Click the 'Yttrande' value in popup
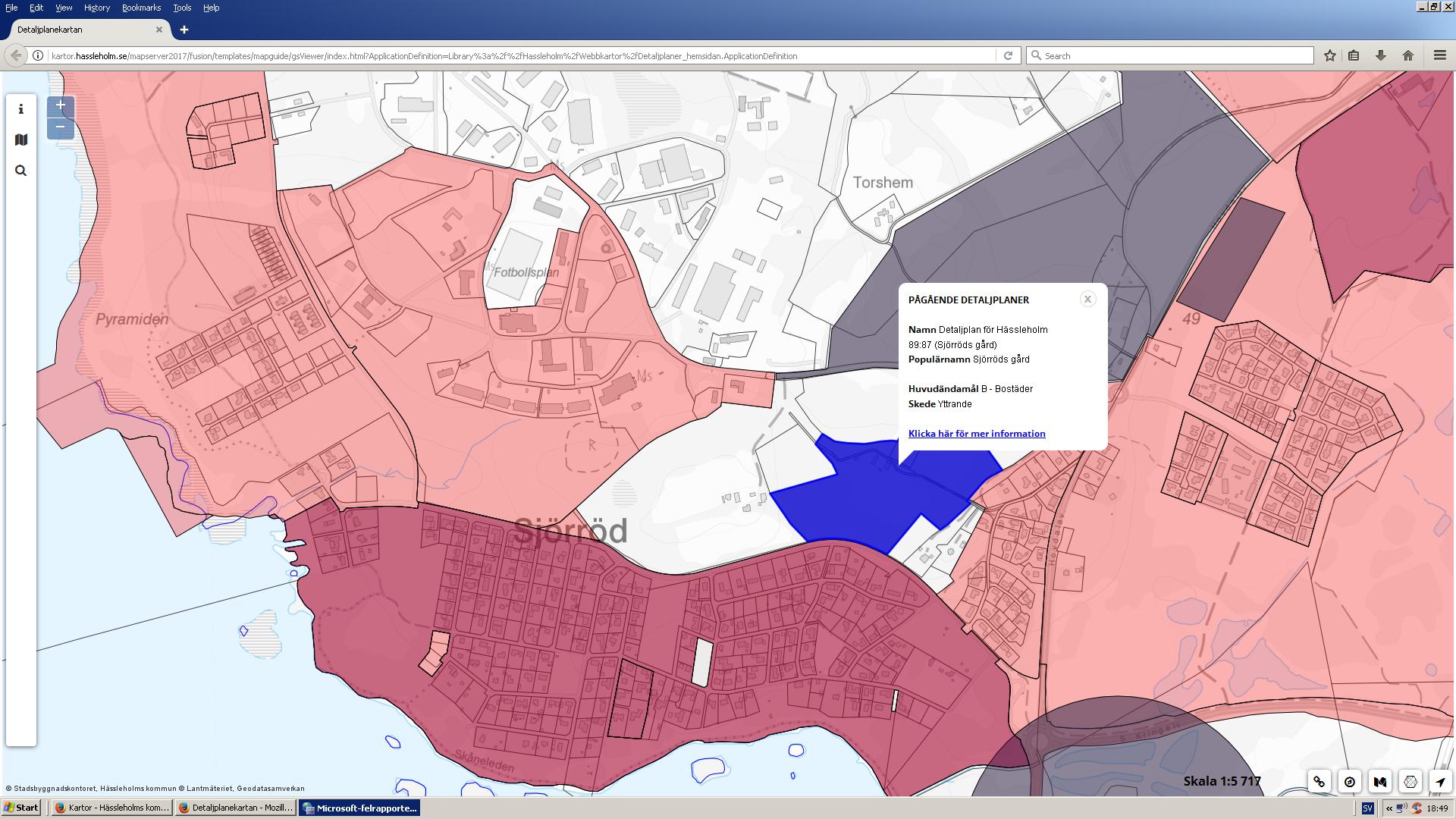Image resolution: width=1456 pixels, height=819 pixels. [955, 404]
